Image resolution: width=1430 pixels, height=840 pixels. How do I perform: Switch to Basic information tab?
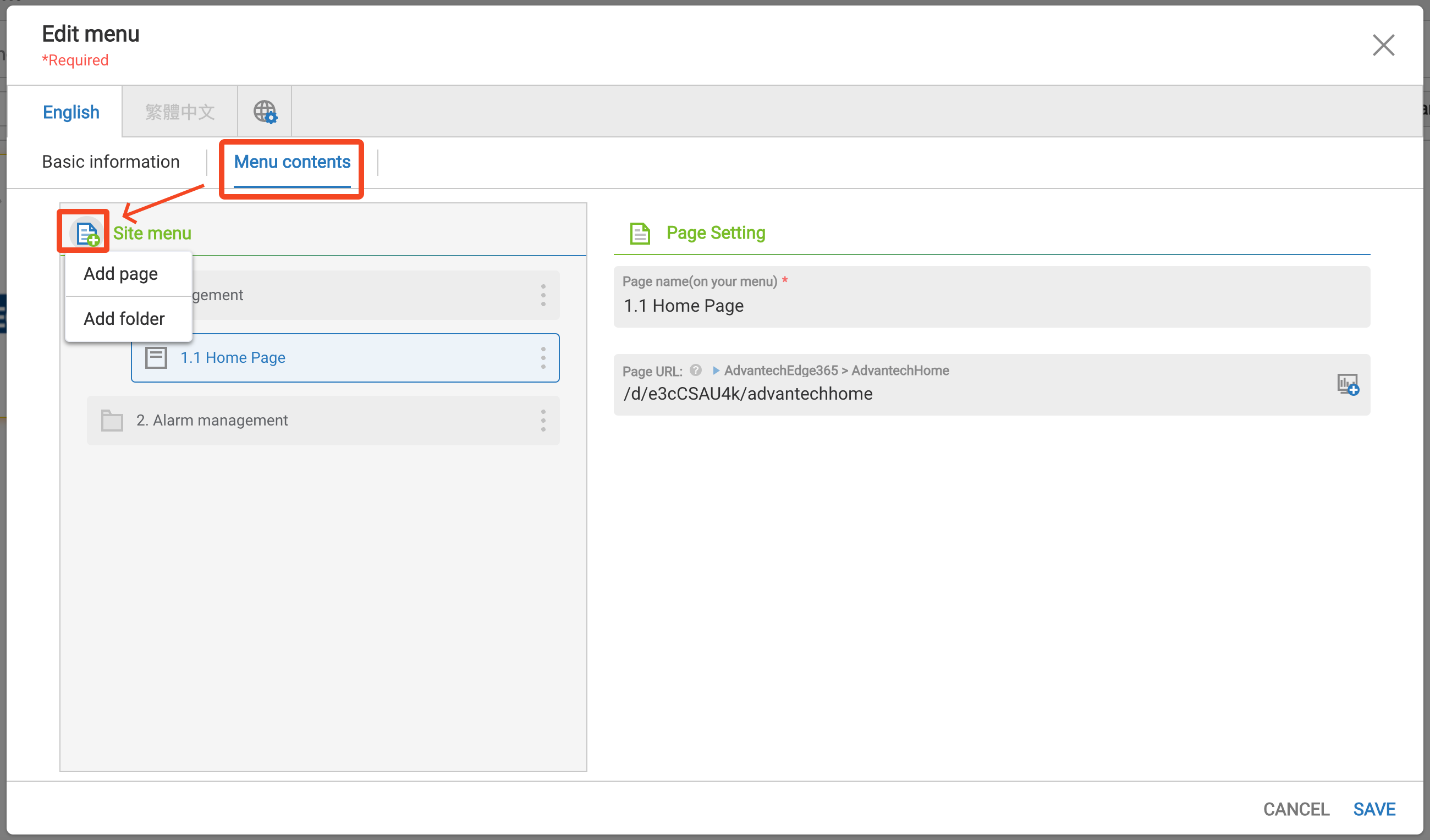pyautogui.click(x=111, y=162)
